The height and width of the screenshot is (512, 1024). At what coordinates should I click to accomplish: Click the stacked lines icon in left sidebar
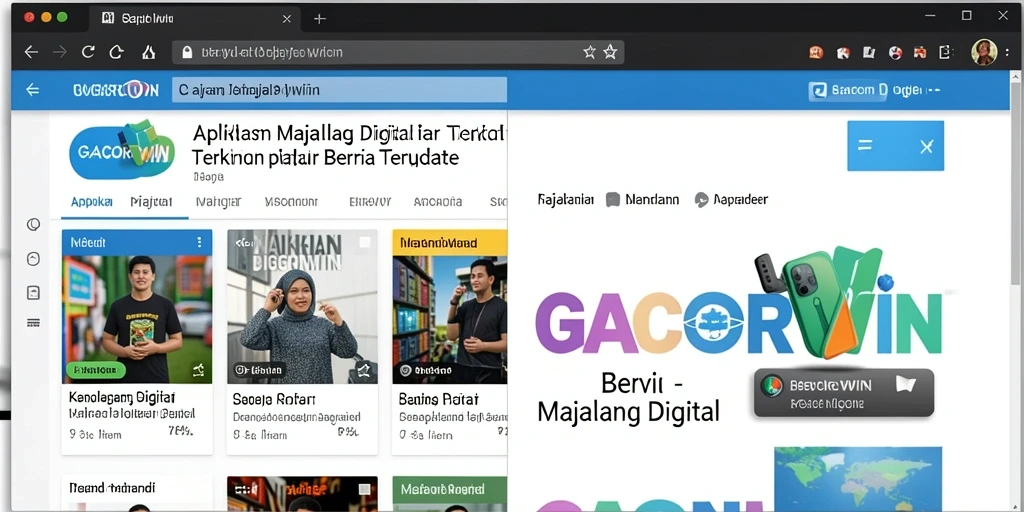(33, 323)
